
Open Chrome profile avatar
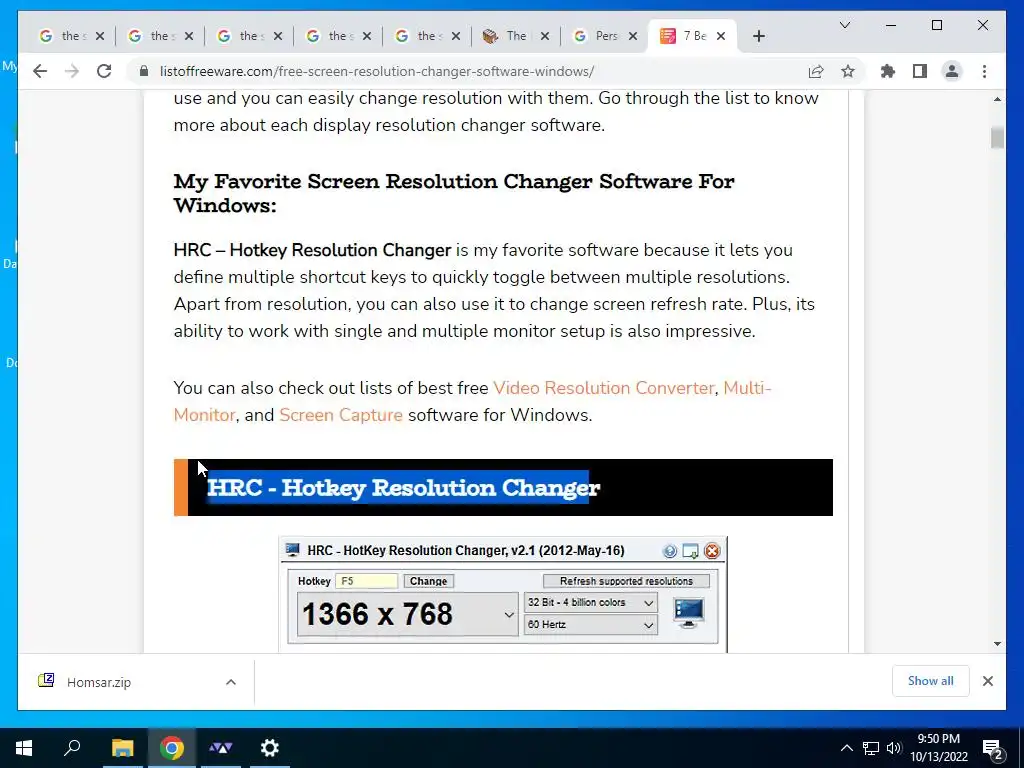[952, 71]
